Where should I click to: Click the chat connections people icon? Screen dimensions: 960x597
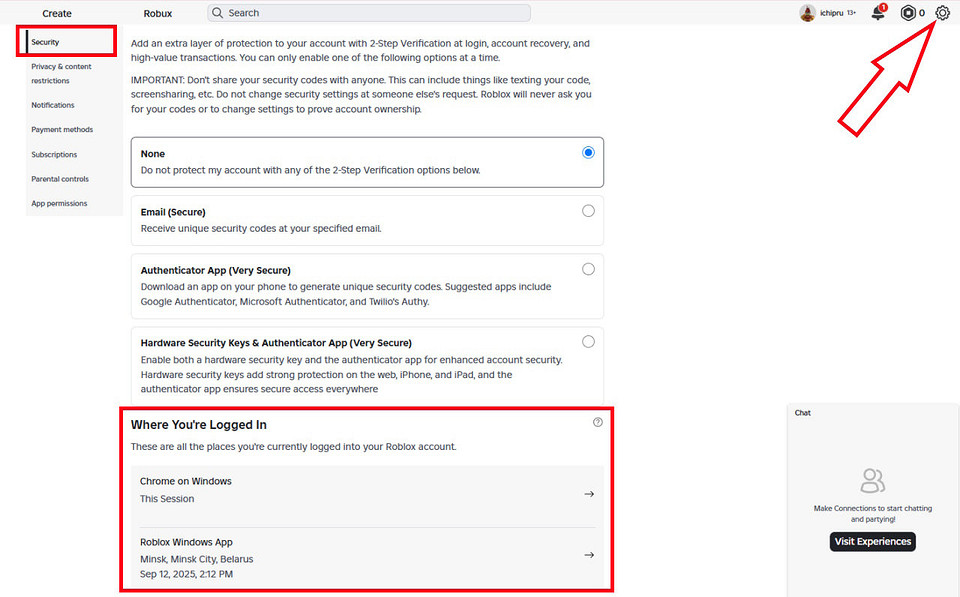point(872,481)
